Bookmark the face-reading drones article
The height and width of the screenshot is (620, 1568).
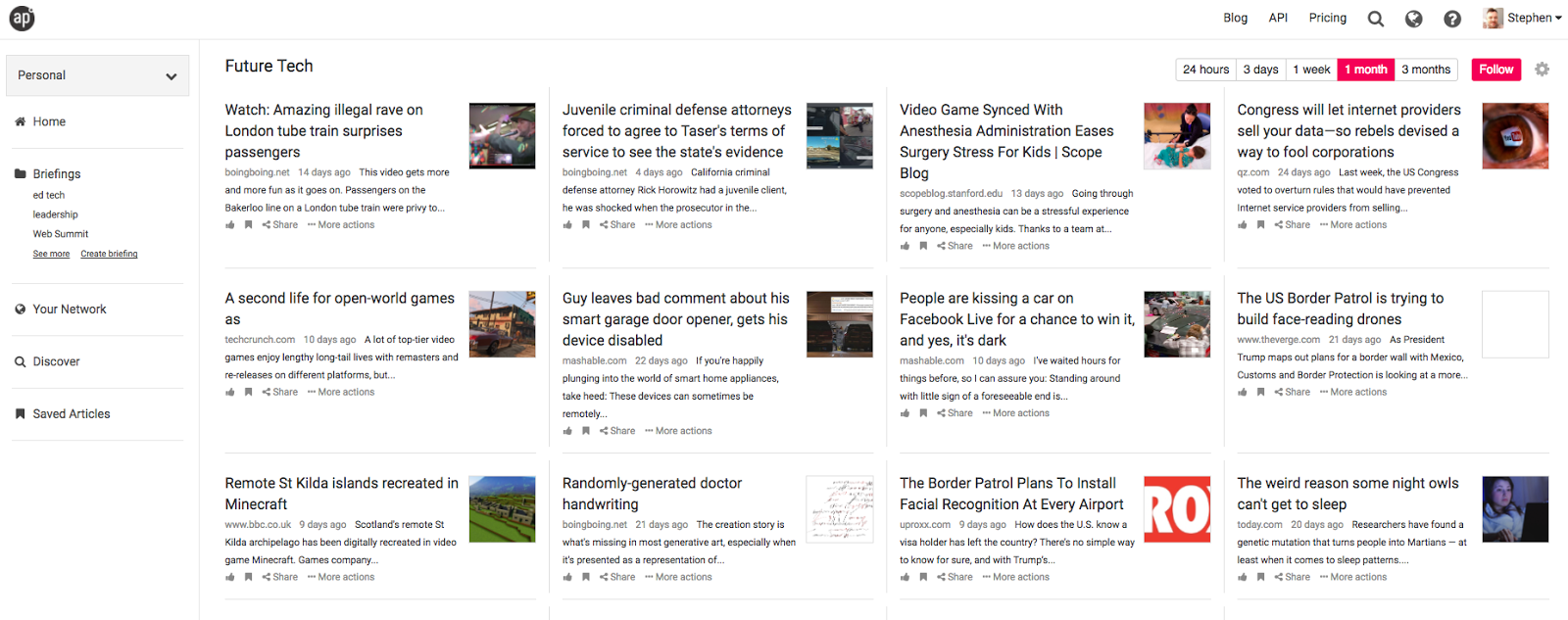click(1260, 393)
